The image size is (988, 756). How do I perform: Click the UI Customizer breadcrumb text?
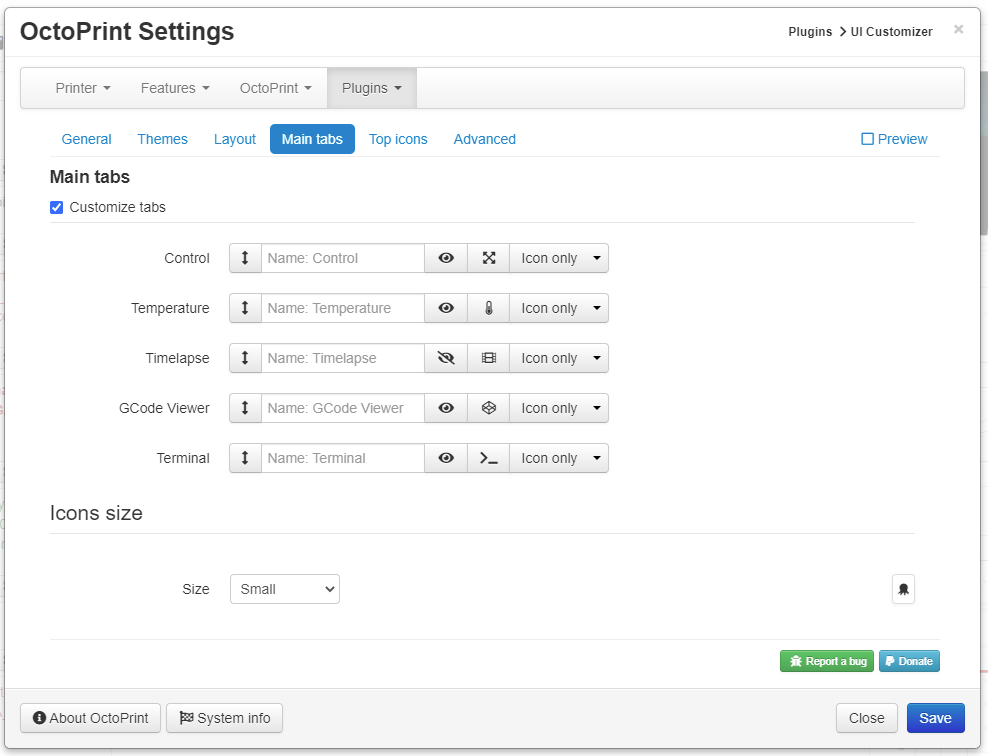892,32
